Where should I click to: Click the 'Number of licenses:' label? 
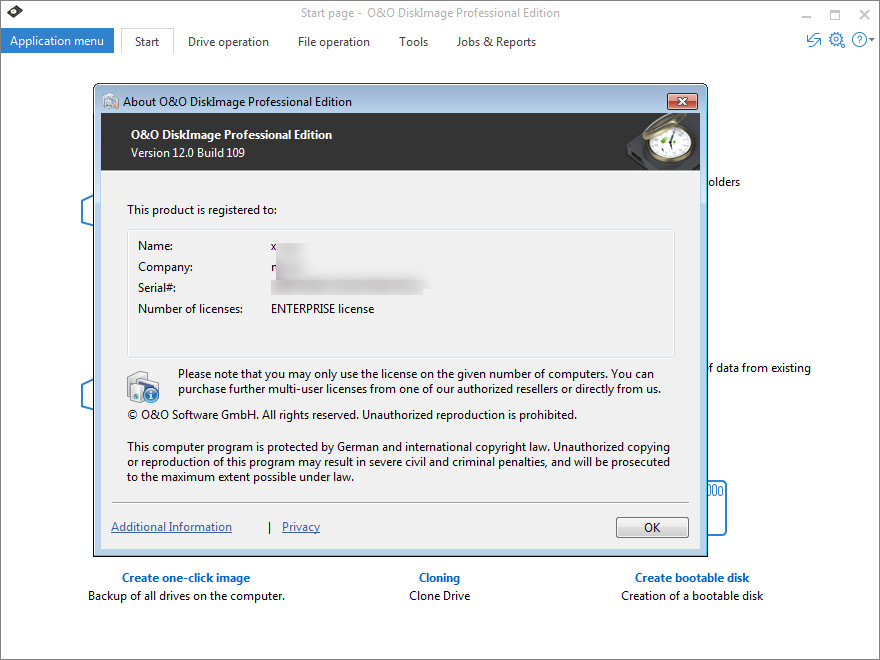[190, 309]
